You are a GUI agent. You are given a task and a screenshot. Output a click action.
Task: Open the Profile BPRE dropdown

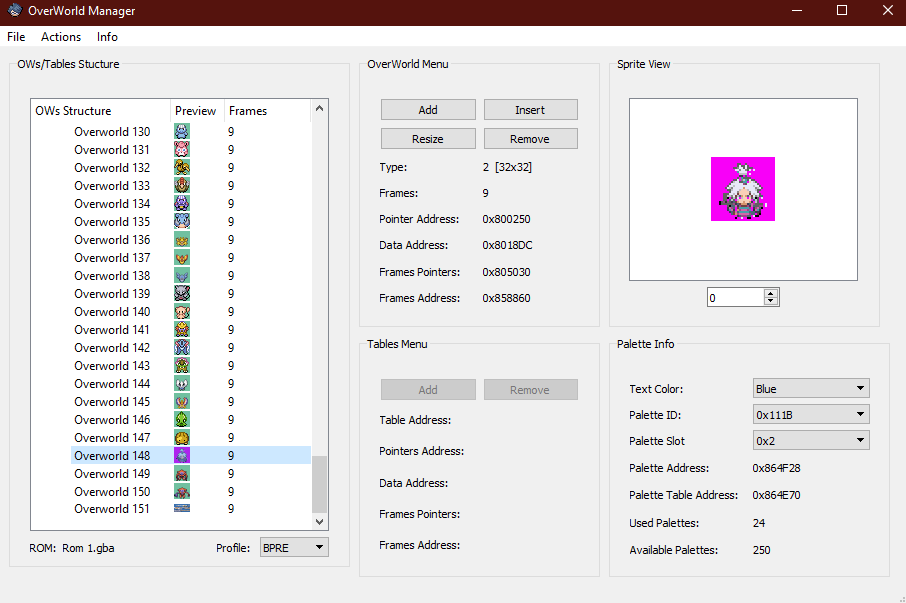(x=293, y=547)
